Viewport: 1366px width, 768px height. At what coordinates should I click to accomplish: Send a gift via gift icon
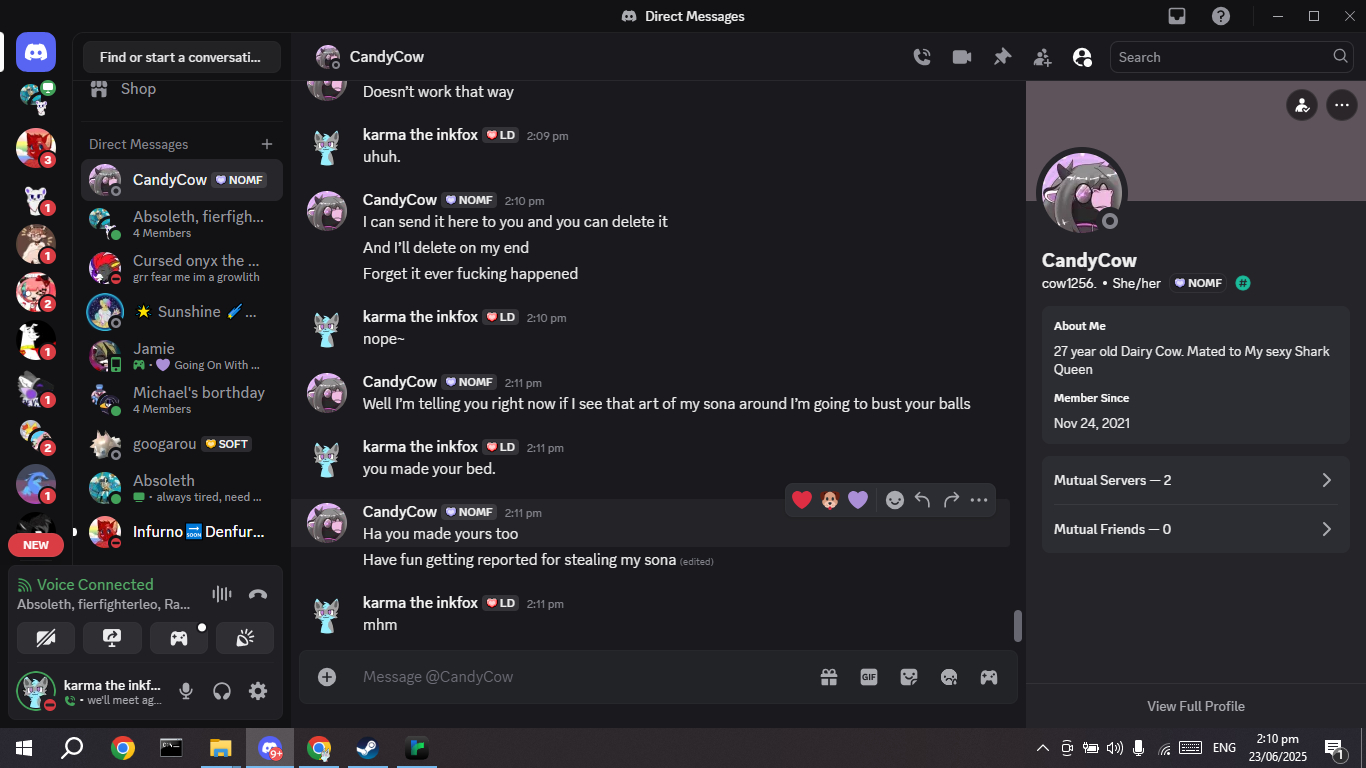tap(829, 677)
